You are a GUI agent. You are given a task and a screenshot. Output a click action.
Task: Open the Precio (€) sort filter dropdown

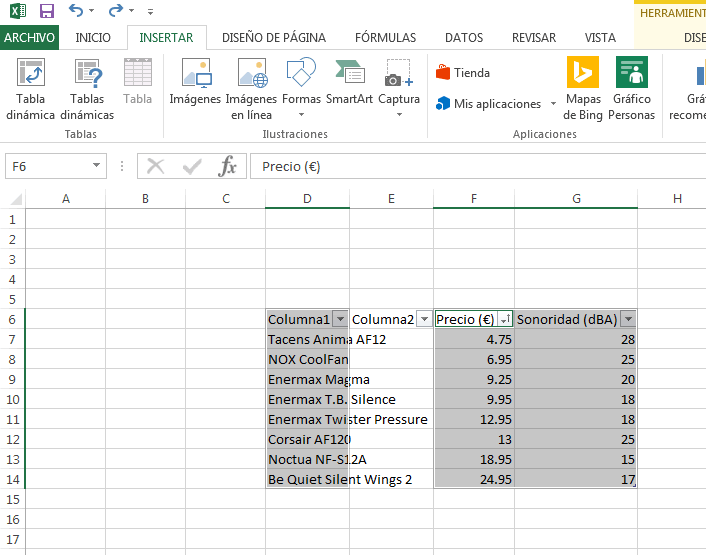tap(505, 319)
